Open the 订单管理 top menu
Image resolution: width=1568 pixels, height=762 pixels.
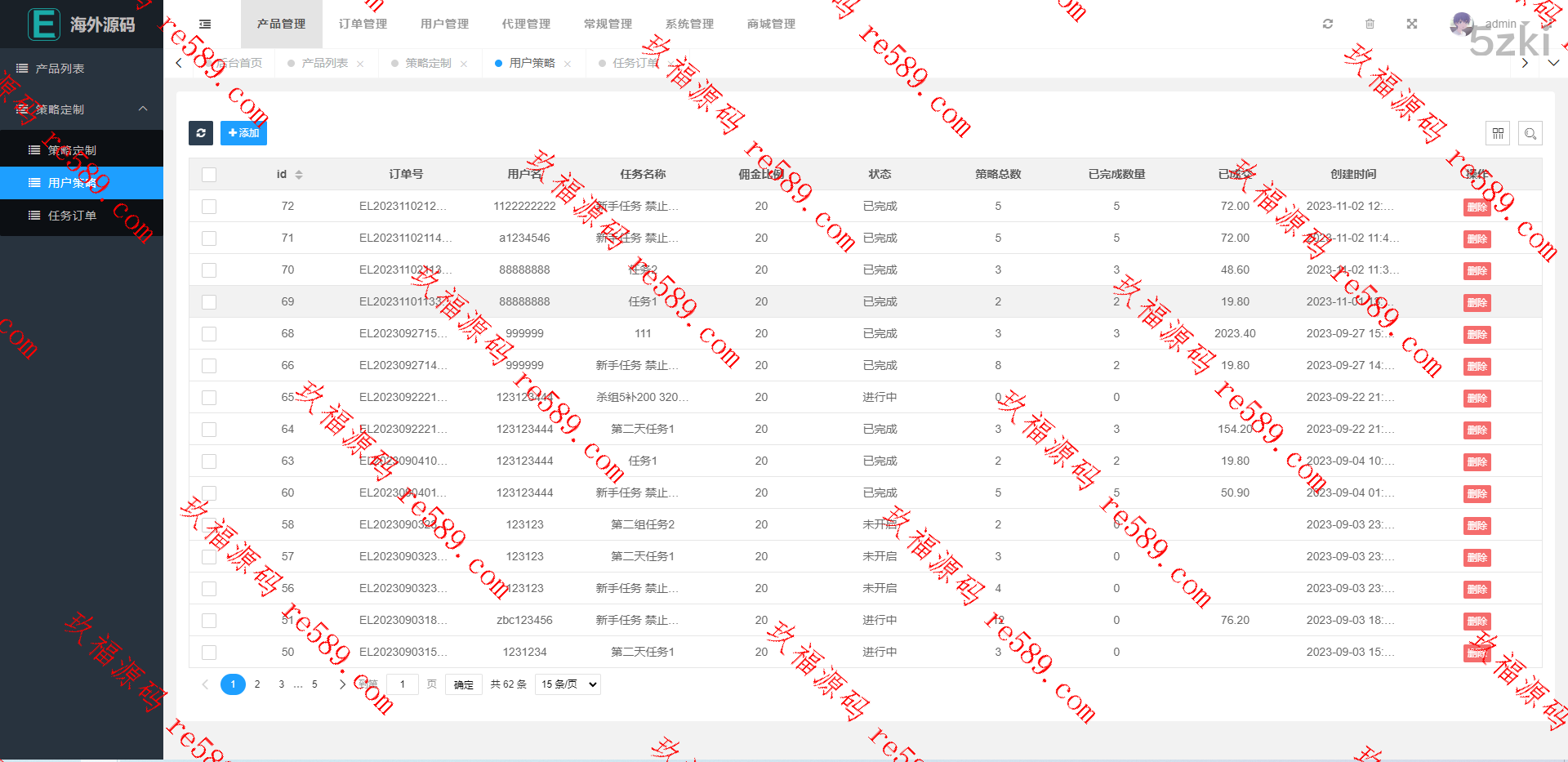(363, 25)
